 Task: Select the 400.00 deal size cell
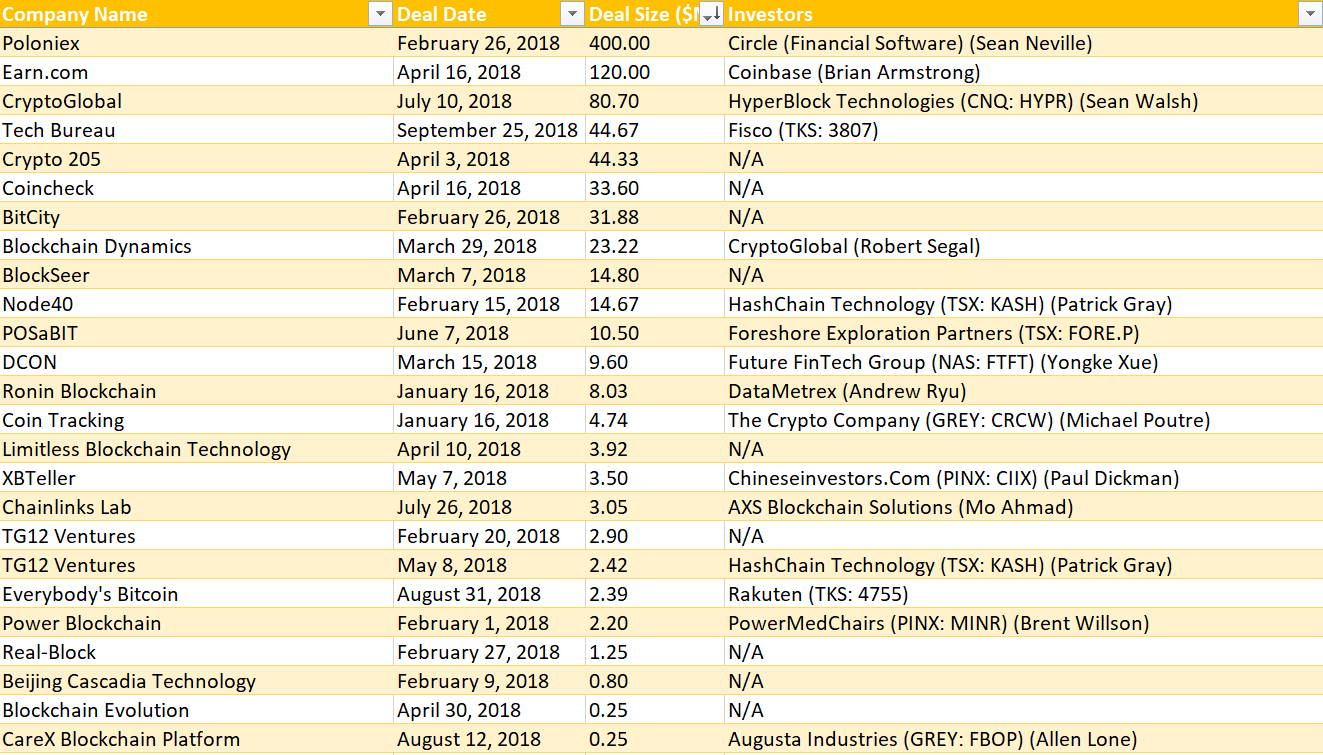pyautogui.click(x=655, y=43)
